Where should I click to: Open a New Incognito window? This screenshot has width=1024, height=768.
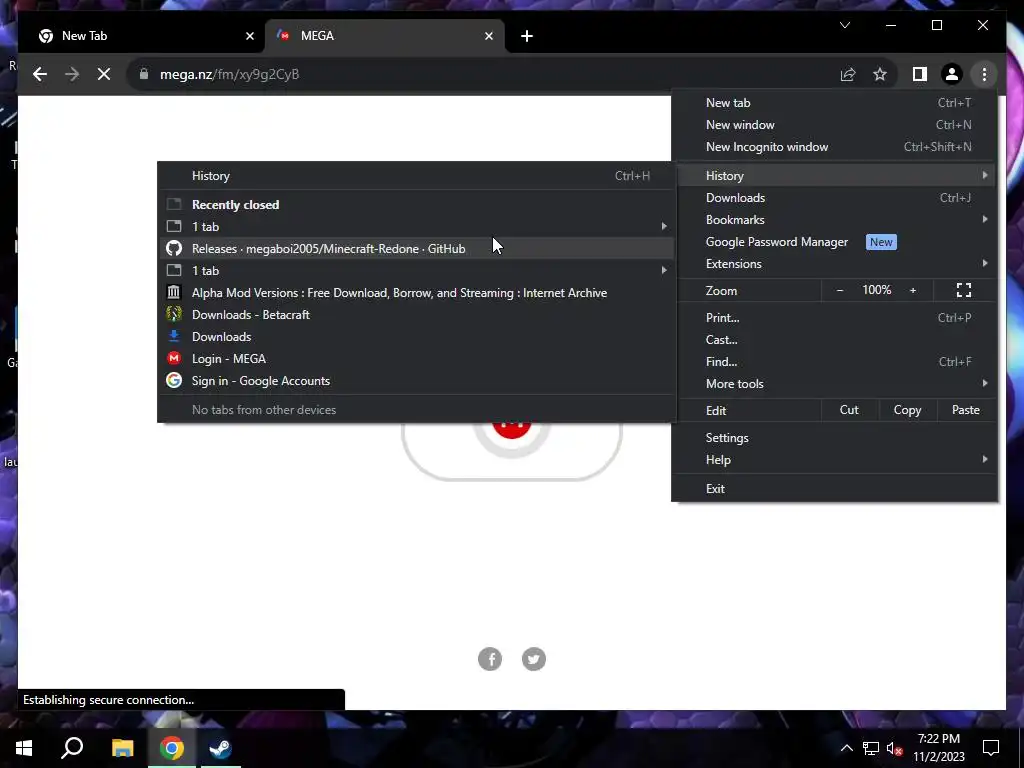point(835,147)
